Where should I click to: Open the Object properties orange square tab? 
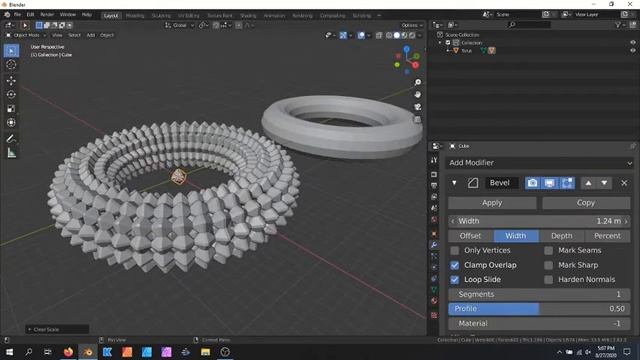[434, 234]
